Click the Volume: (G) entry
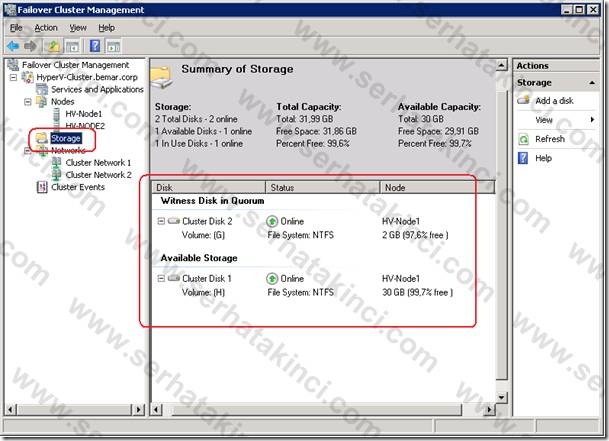The width and height of the screenshot is (609, 441). (203, 235)
